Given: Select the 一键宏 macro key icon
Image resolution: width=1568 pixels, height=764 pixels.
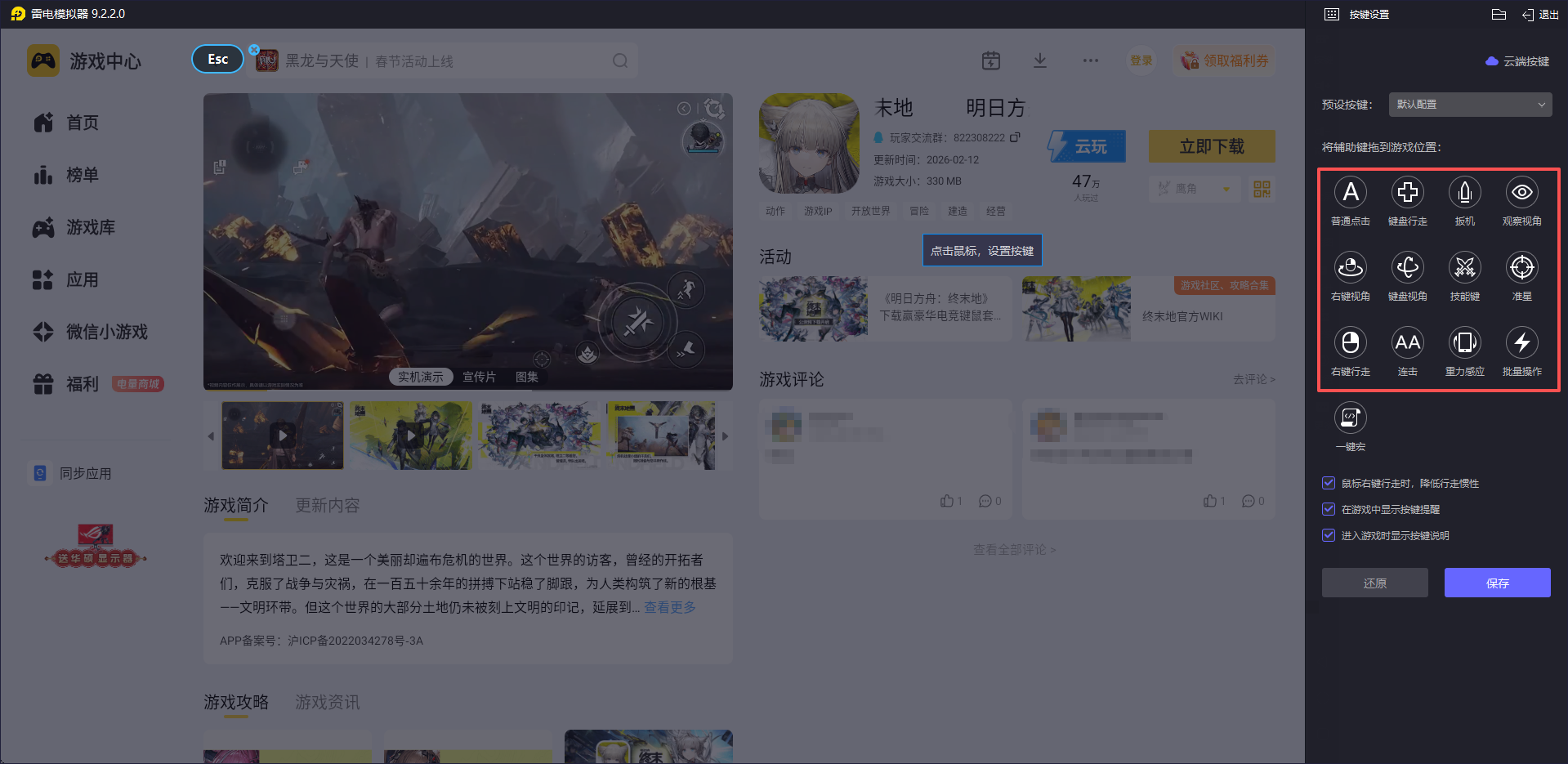Looking at the screenshot, I should (1351, 418).
